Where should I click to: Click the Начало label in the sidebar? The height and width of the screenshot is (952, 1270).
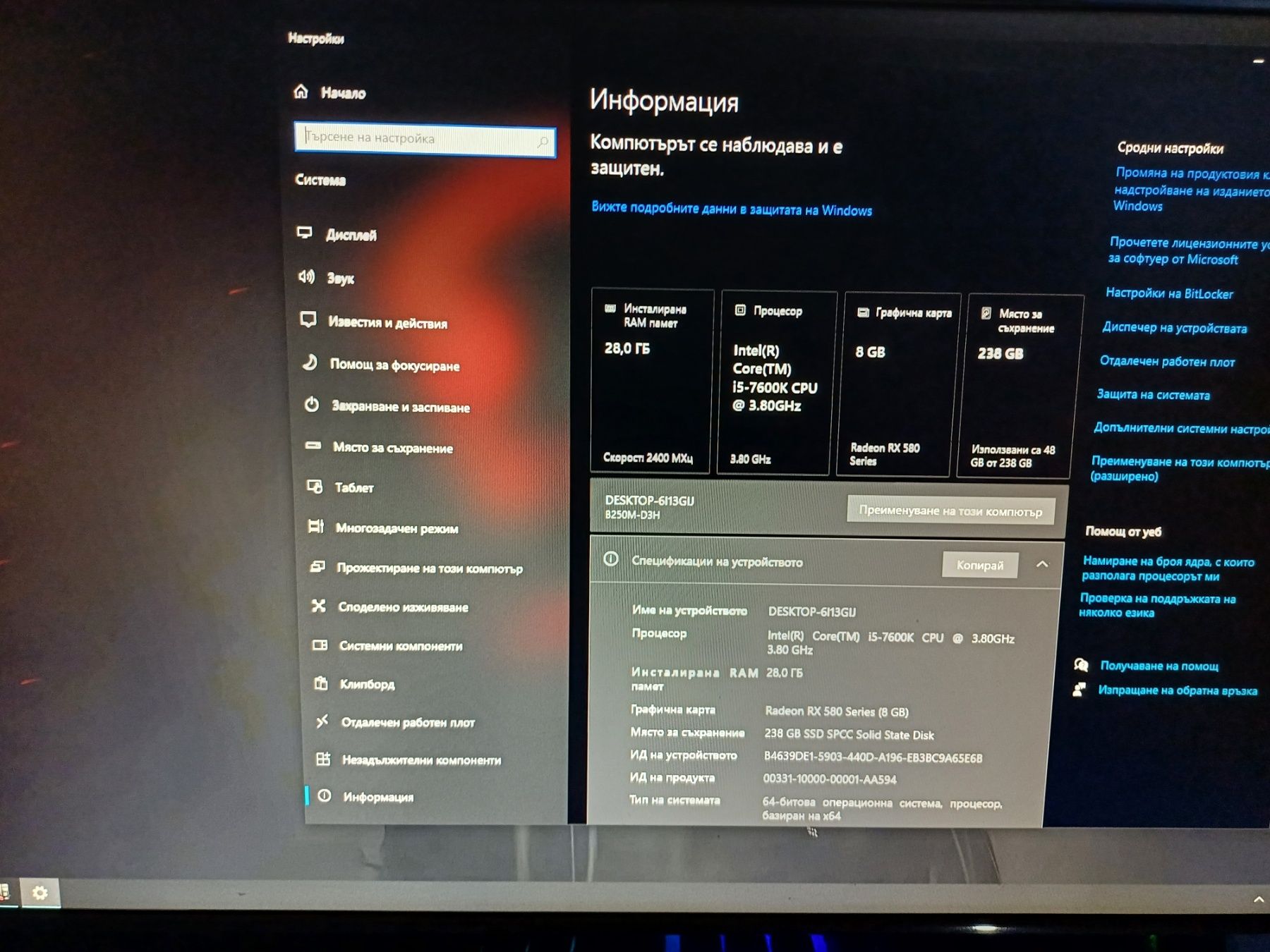pyautogui.click(x=344, y=93)
